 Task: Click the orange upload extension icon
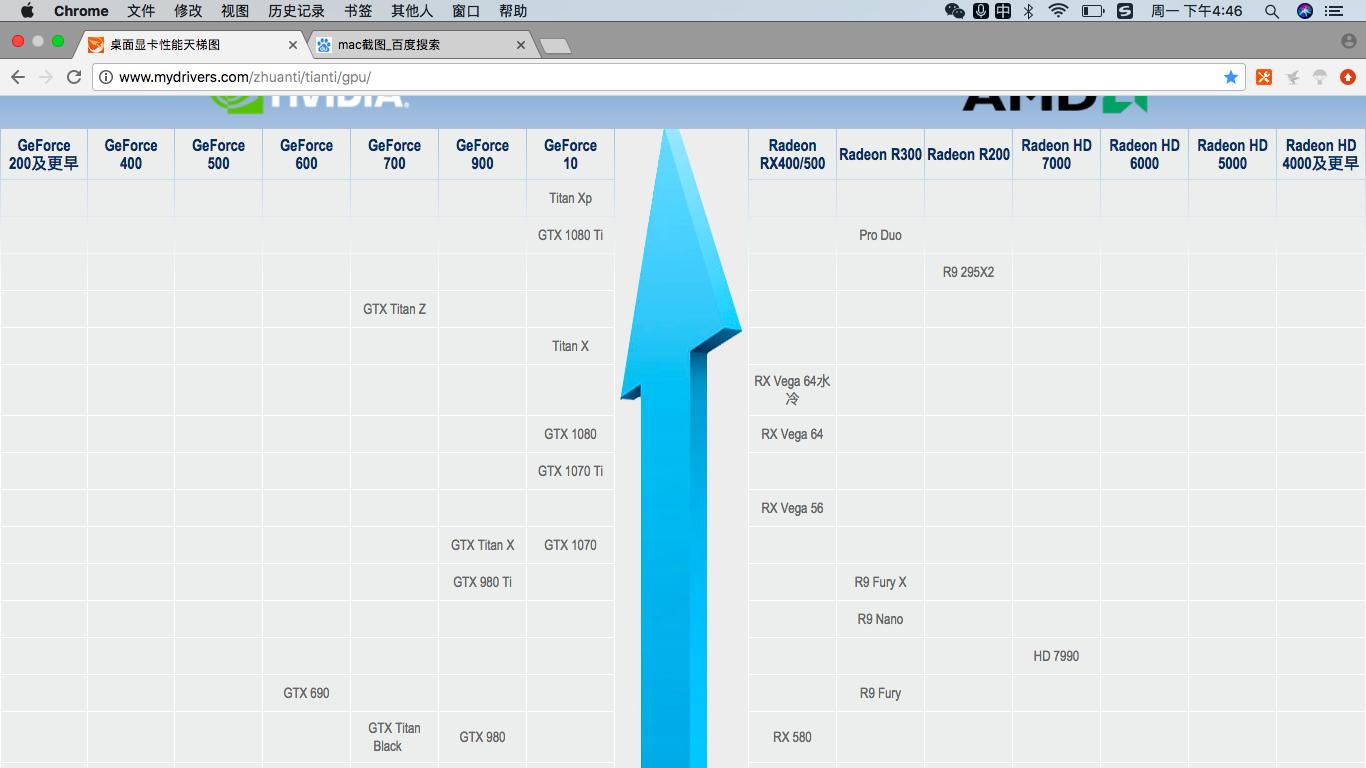tap(1348, 77)
